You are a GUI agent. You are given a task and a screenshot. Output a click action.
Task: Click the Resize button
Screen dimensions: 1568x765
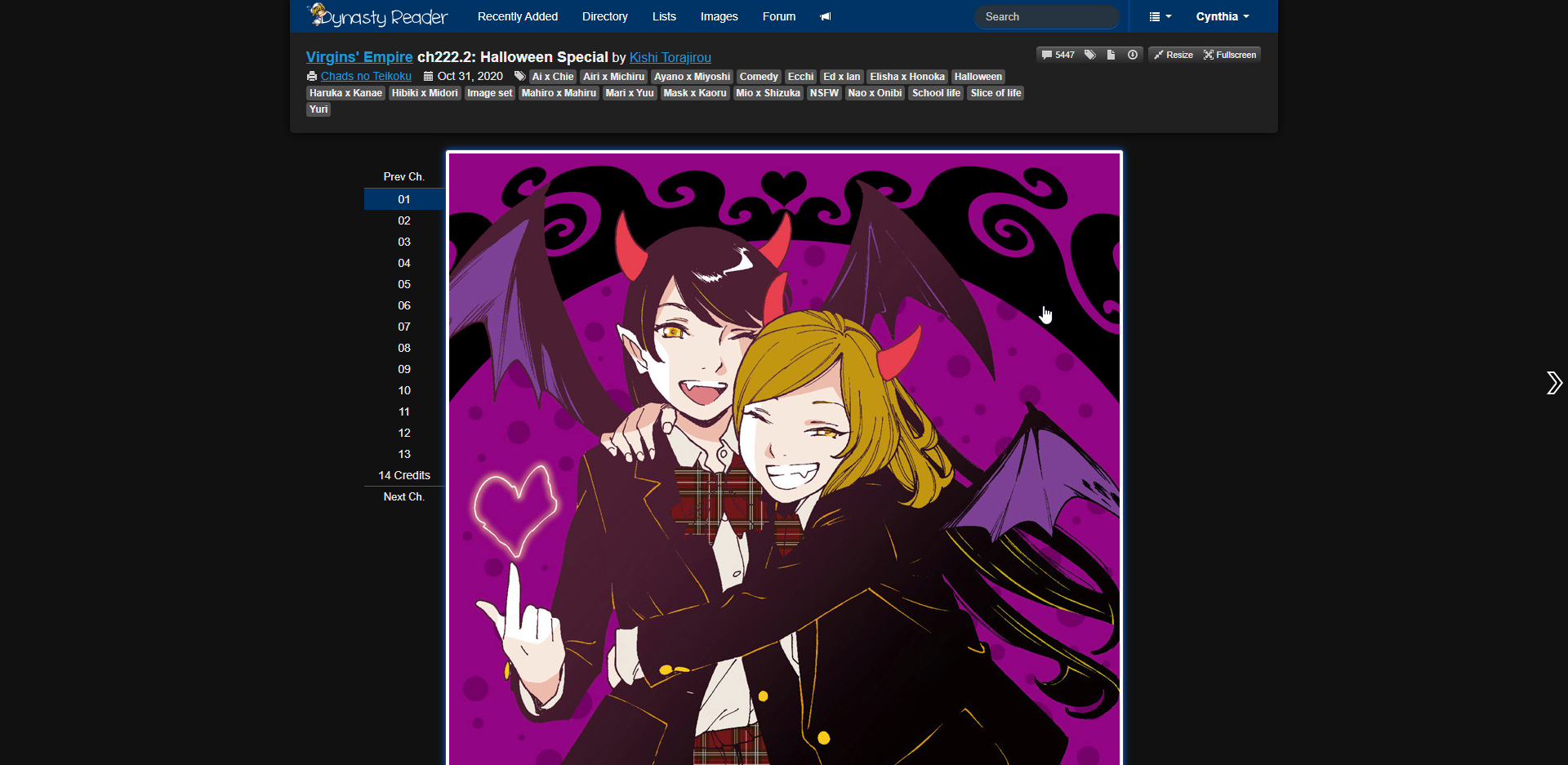point(1174,55)
